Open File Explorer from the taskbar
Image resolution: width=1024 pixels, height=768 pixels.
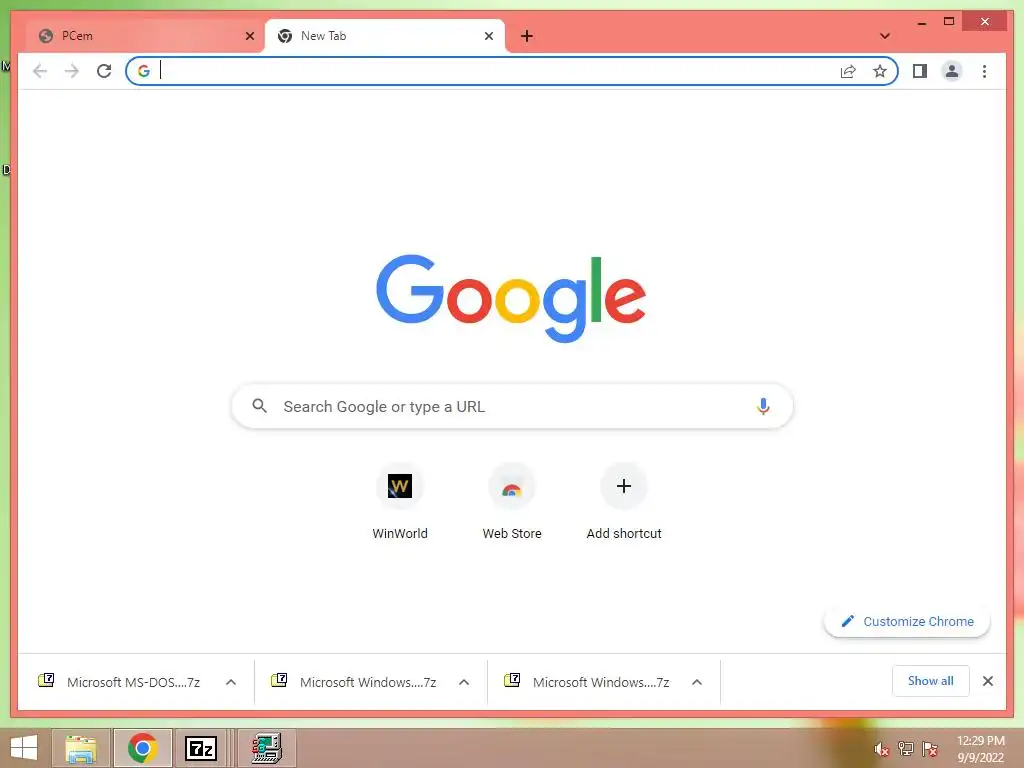[x=81, y=748]
